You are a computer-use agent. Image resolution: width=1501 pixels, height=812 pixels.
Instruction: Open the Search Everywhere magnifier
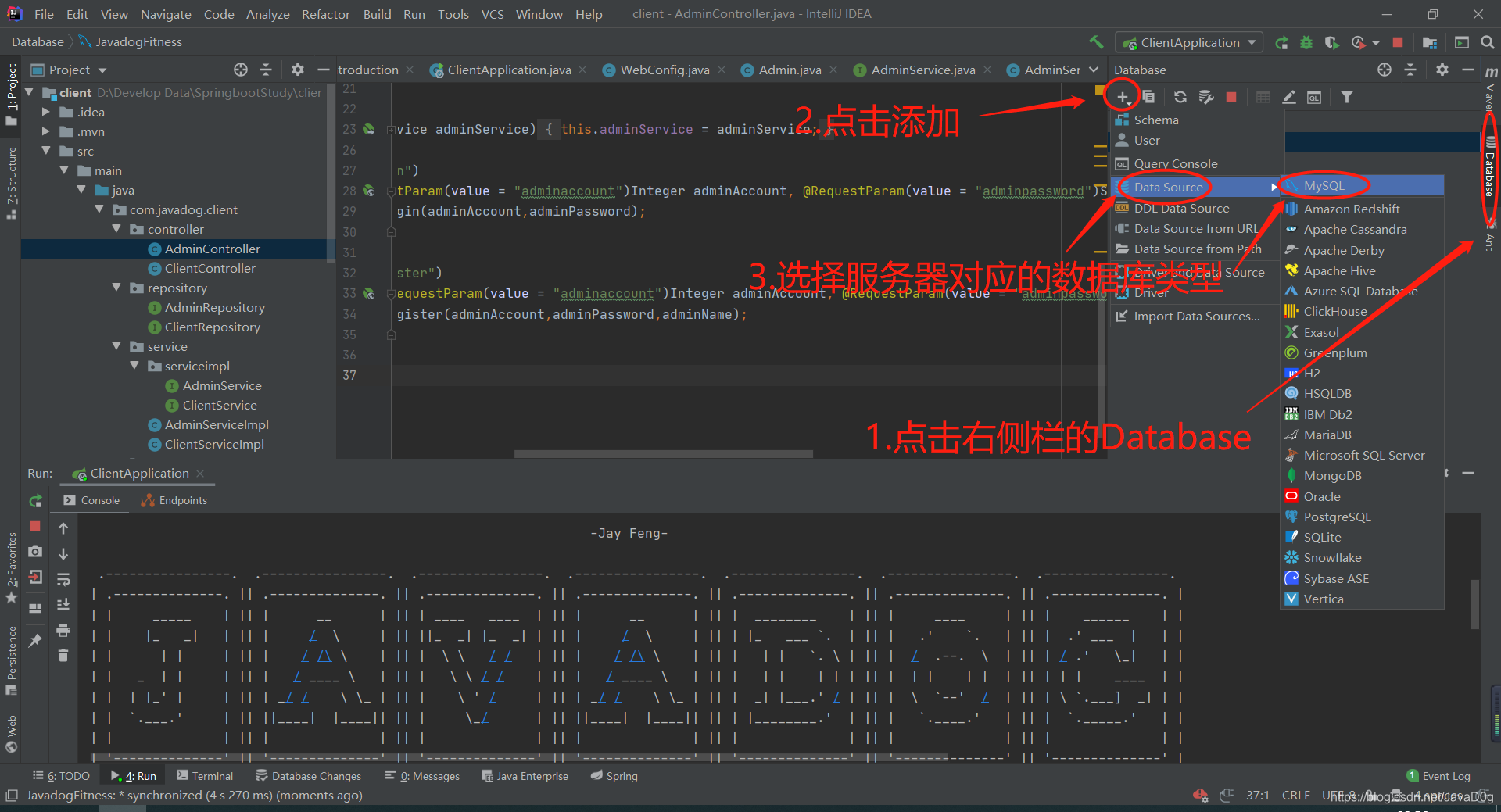point(1488,43)
